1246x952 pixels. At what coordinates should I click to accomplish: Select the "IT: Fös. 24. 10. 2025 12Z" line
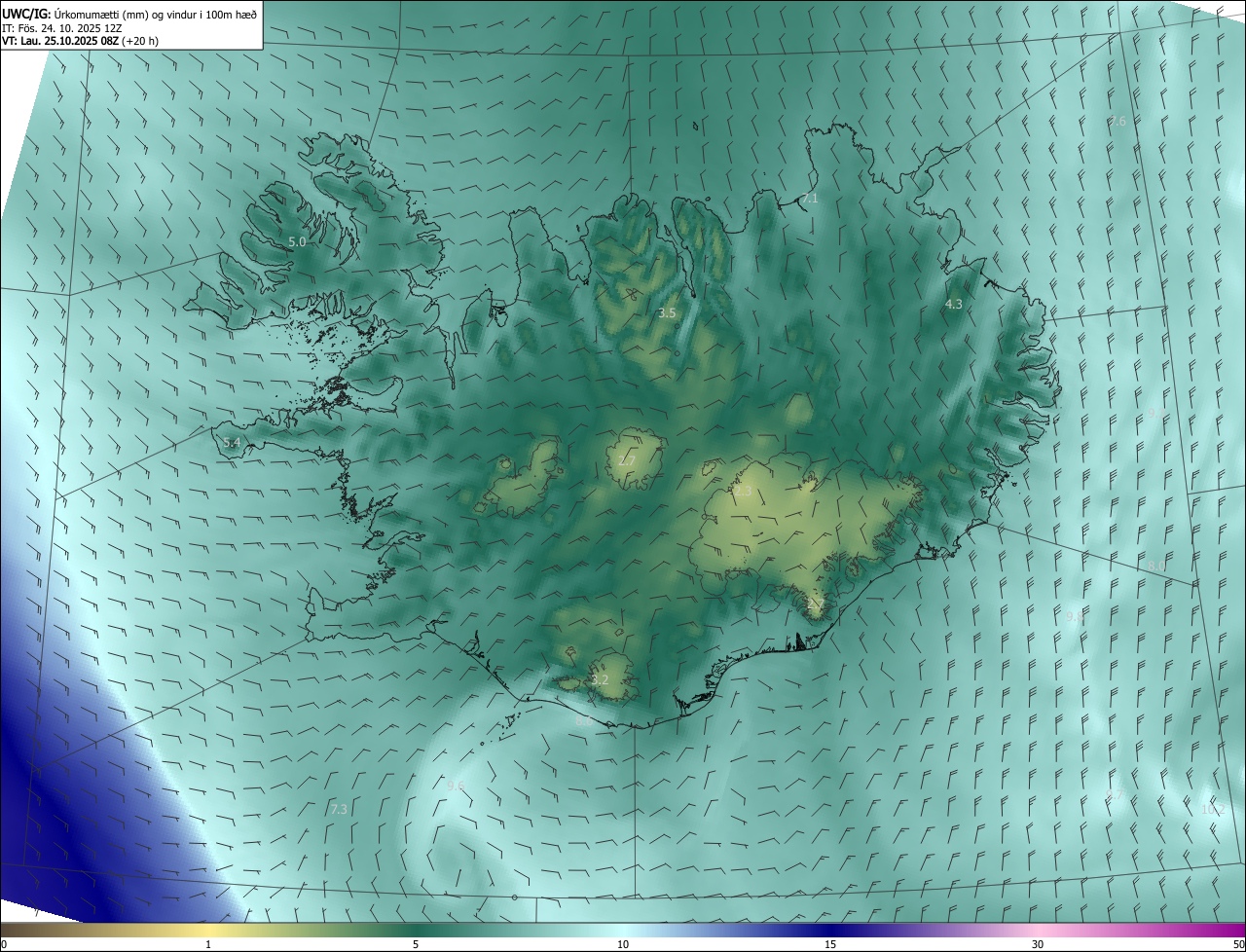tap(62, 27)
